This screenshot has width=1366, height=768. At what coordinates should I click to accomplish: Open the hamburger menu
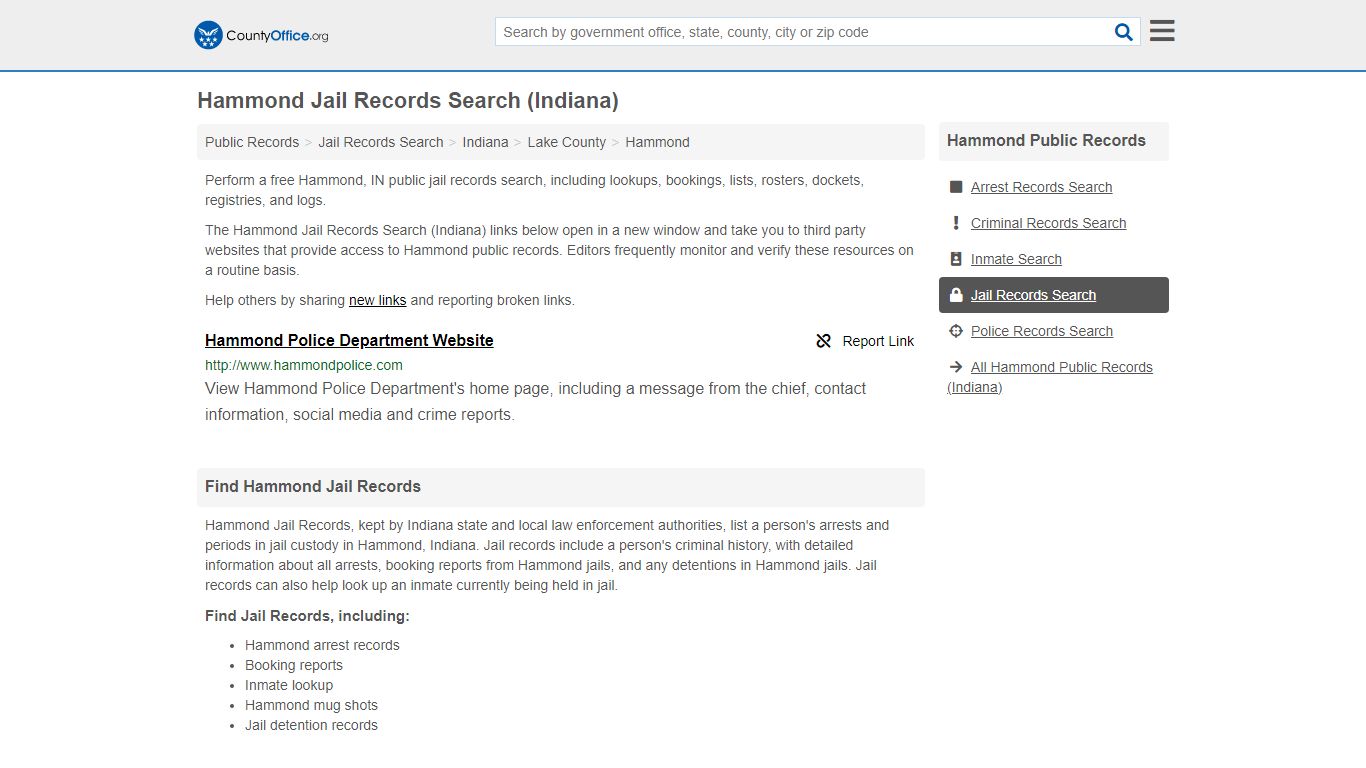(1162, 31)
